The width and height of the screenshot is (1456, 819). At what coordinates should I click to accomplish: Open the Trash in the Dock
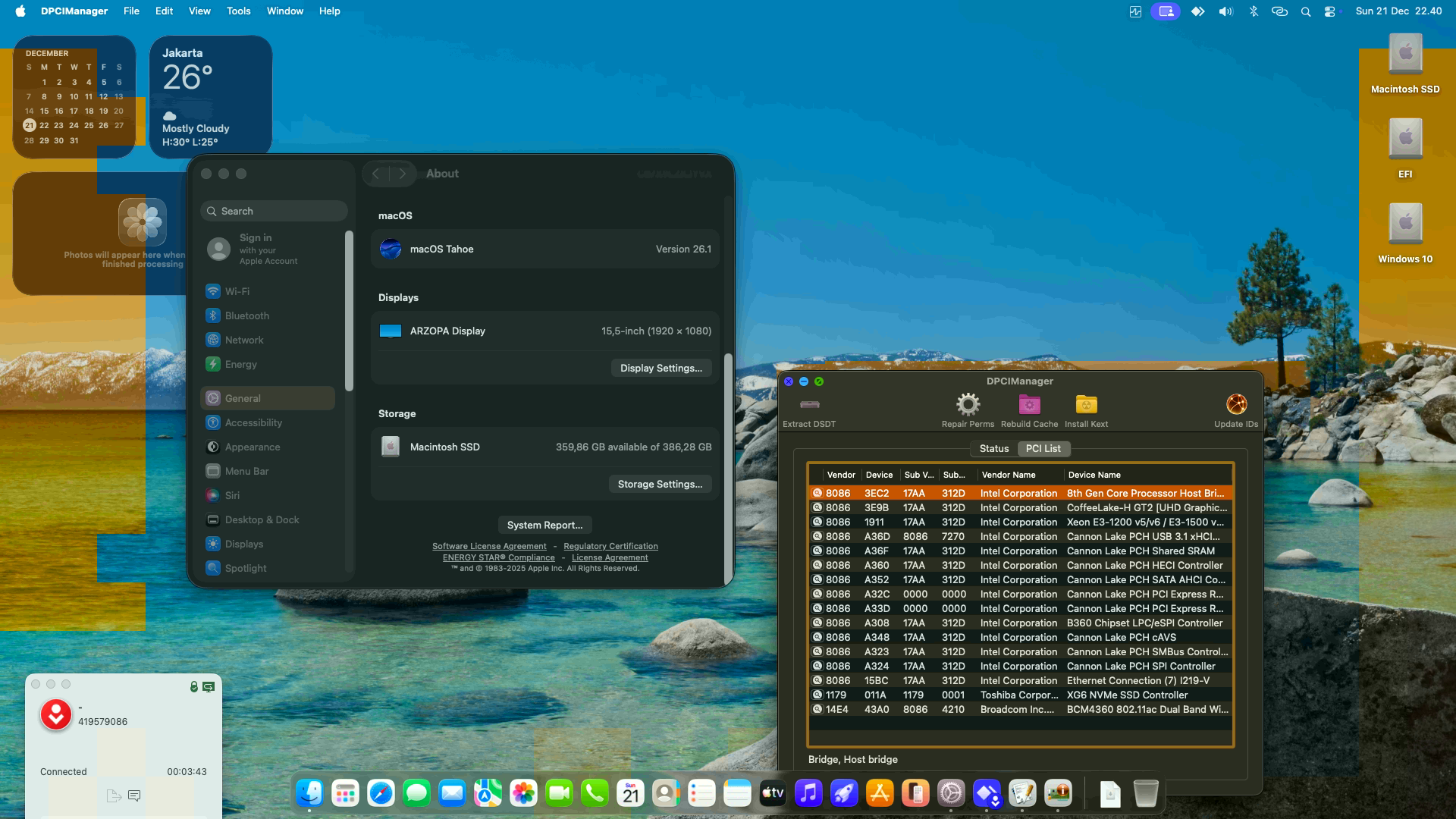1146,793
